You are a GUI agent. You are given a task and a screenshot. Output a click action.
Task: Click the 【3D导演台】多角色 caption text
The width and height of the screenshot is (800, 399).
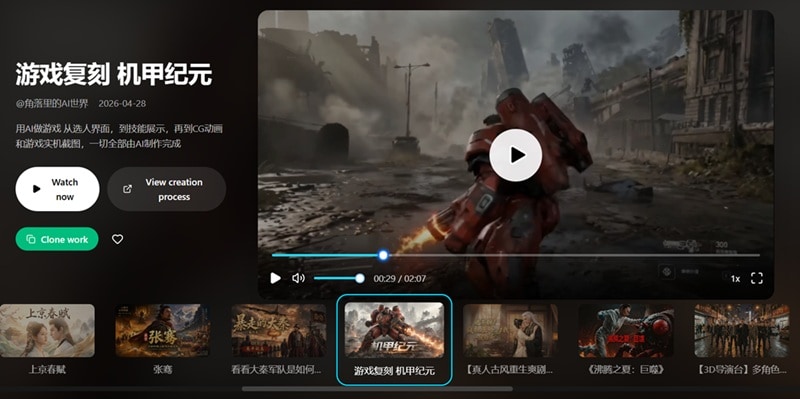(742, 369)
